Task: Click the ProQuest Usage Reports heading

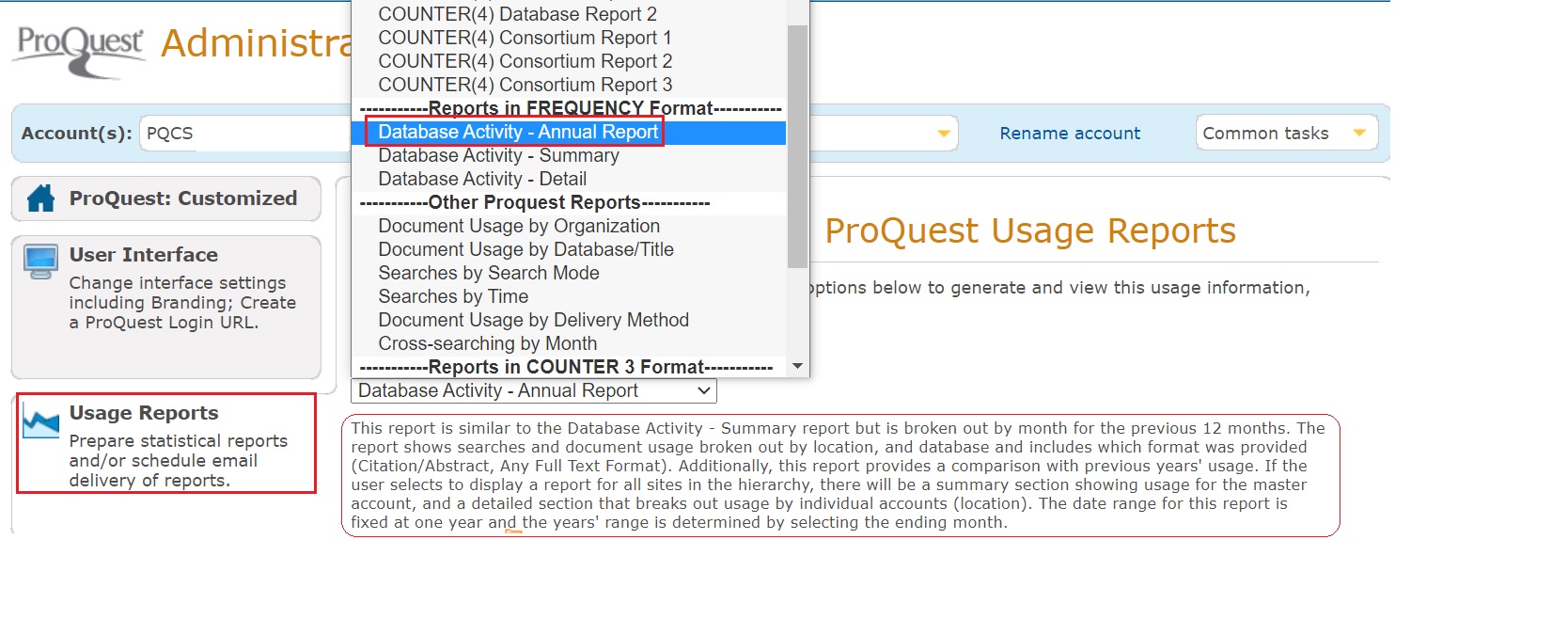Action: 1030,230
